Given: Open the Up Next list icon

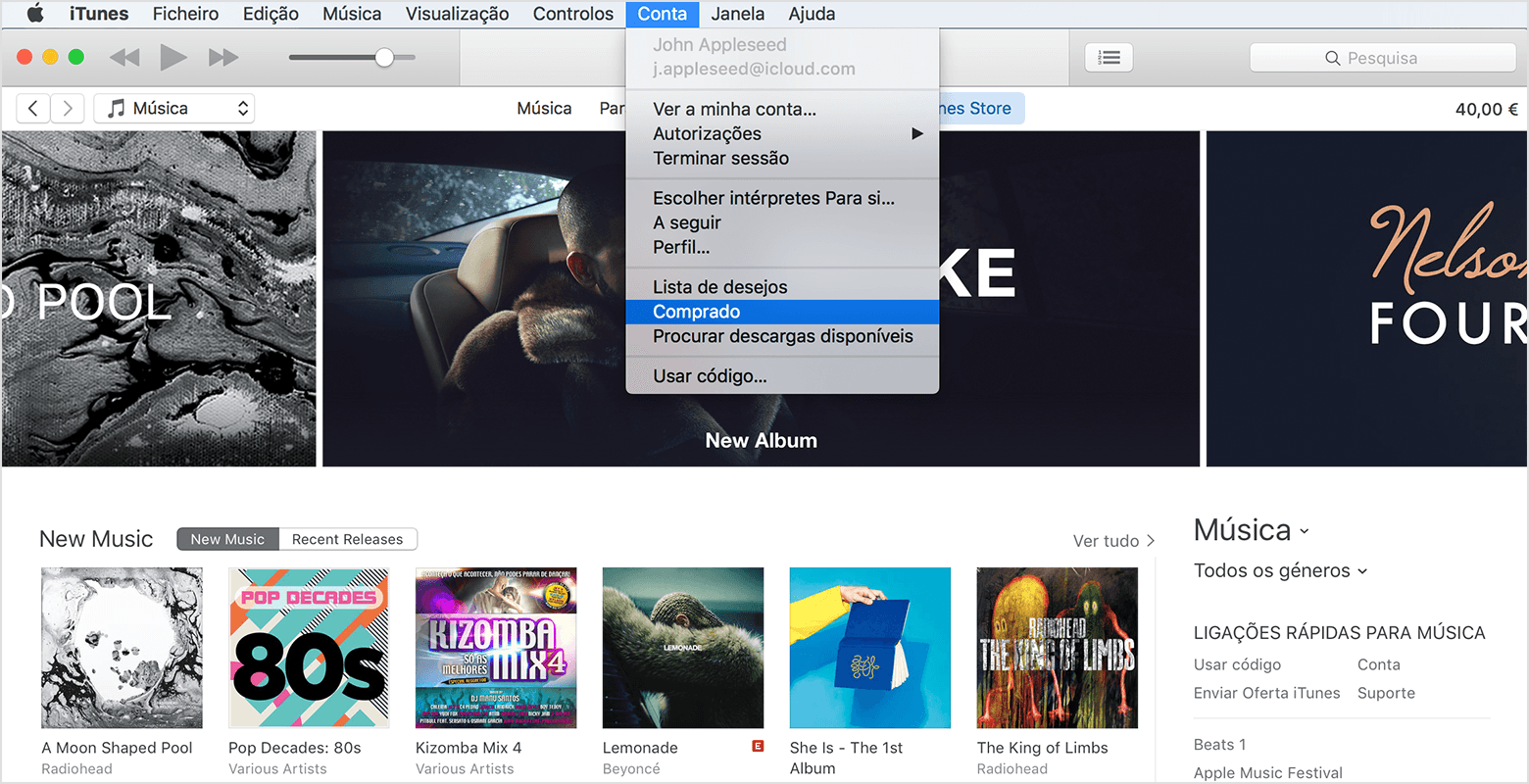Looking at the screenshot, I should pyautogui.click(x=1109, y=57).
